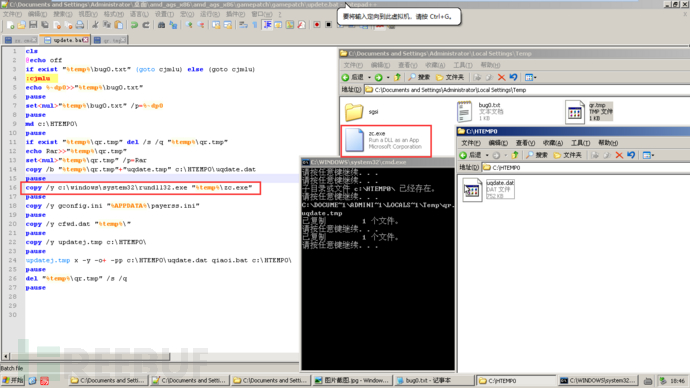690x388 pixels.
Task: Click the Redo arrow icon in Notepad++
Action: pos(146,25)
